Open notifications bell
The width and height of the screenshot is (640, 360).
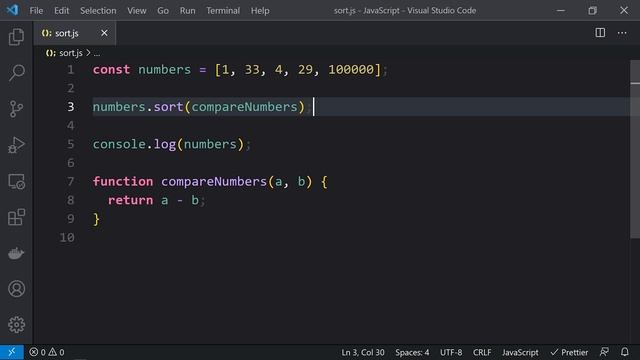[x=624, y=352]
